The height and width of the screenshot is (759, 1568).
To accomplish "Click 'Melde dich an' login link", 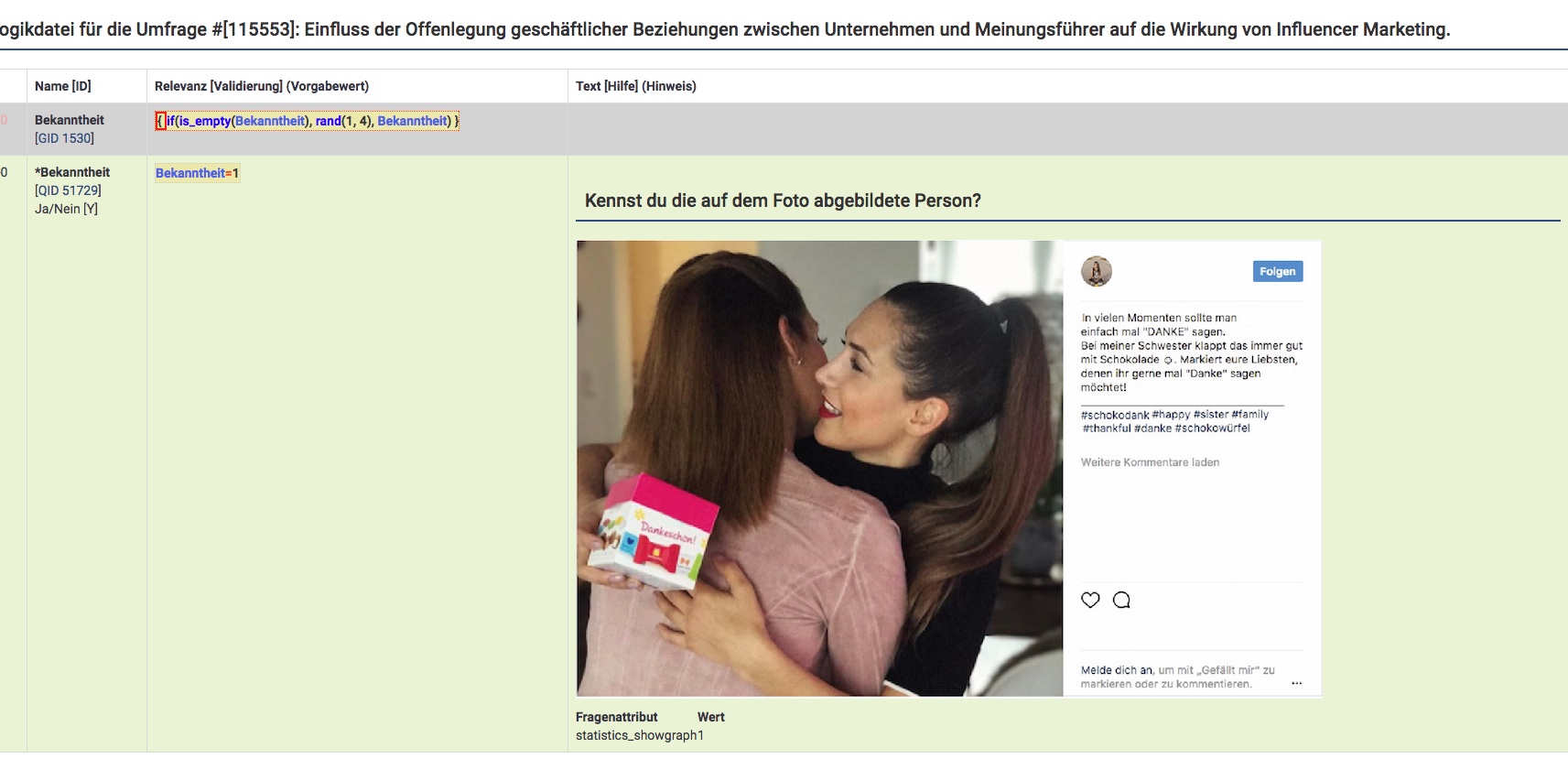I will (x=1117, y=670).
